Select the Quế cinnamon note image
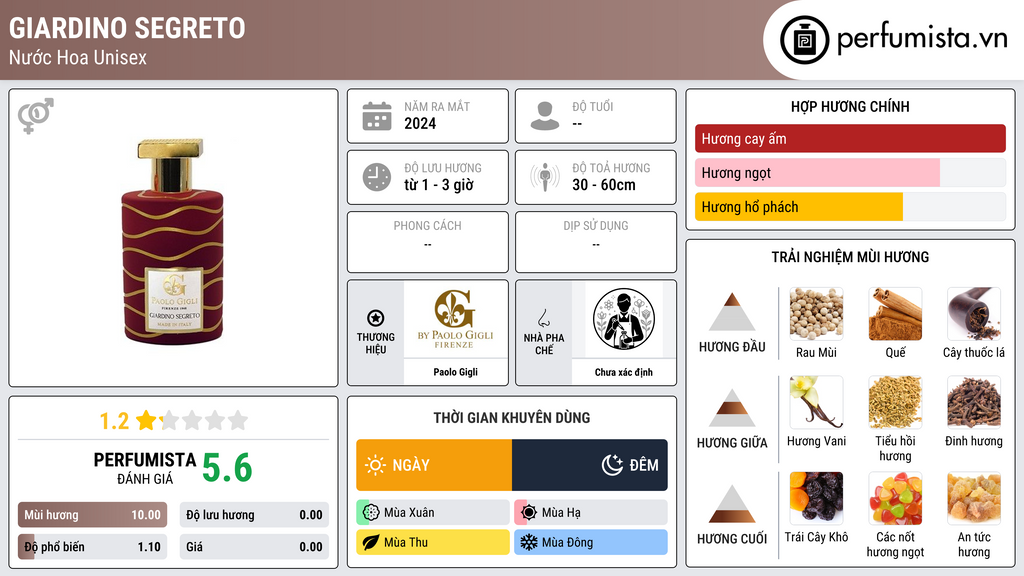The width and height of the screenshot is (1024, 576). 895,314
